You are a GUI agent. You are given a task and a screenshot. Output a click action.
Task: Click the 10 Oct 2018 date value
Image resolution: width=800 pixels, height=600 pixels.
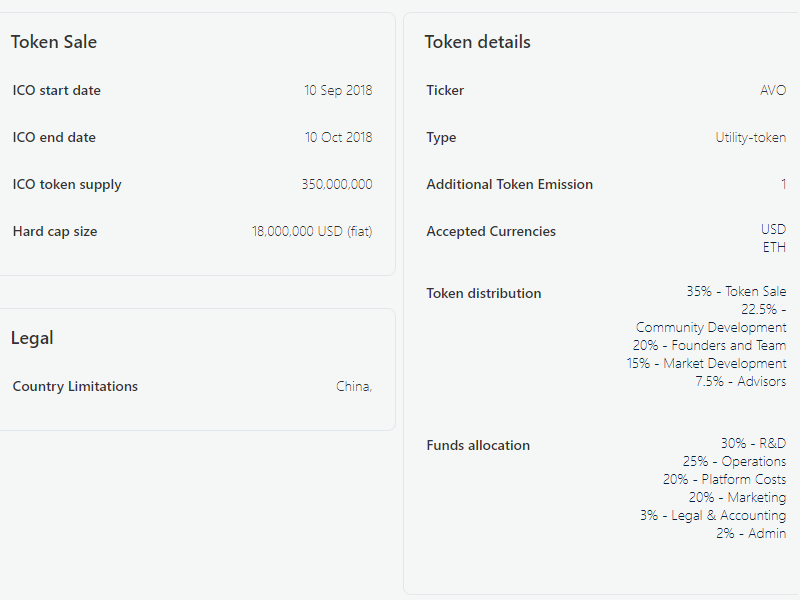point(338,137)
